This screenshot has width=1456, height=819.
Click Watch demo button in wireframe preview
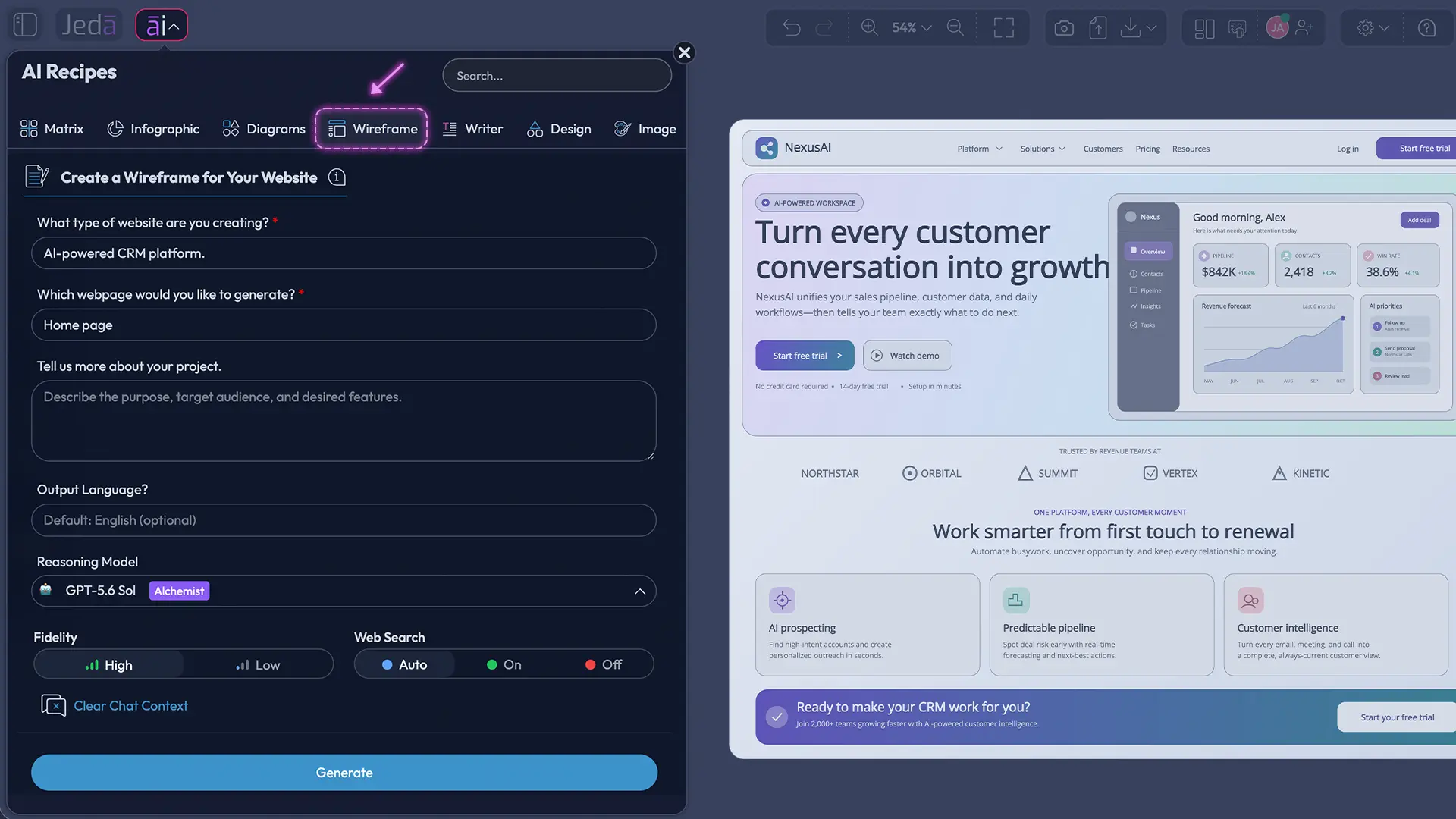pos(907,356)
